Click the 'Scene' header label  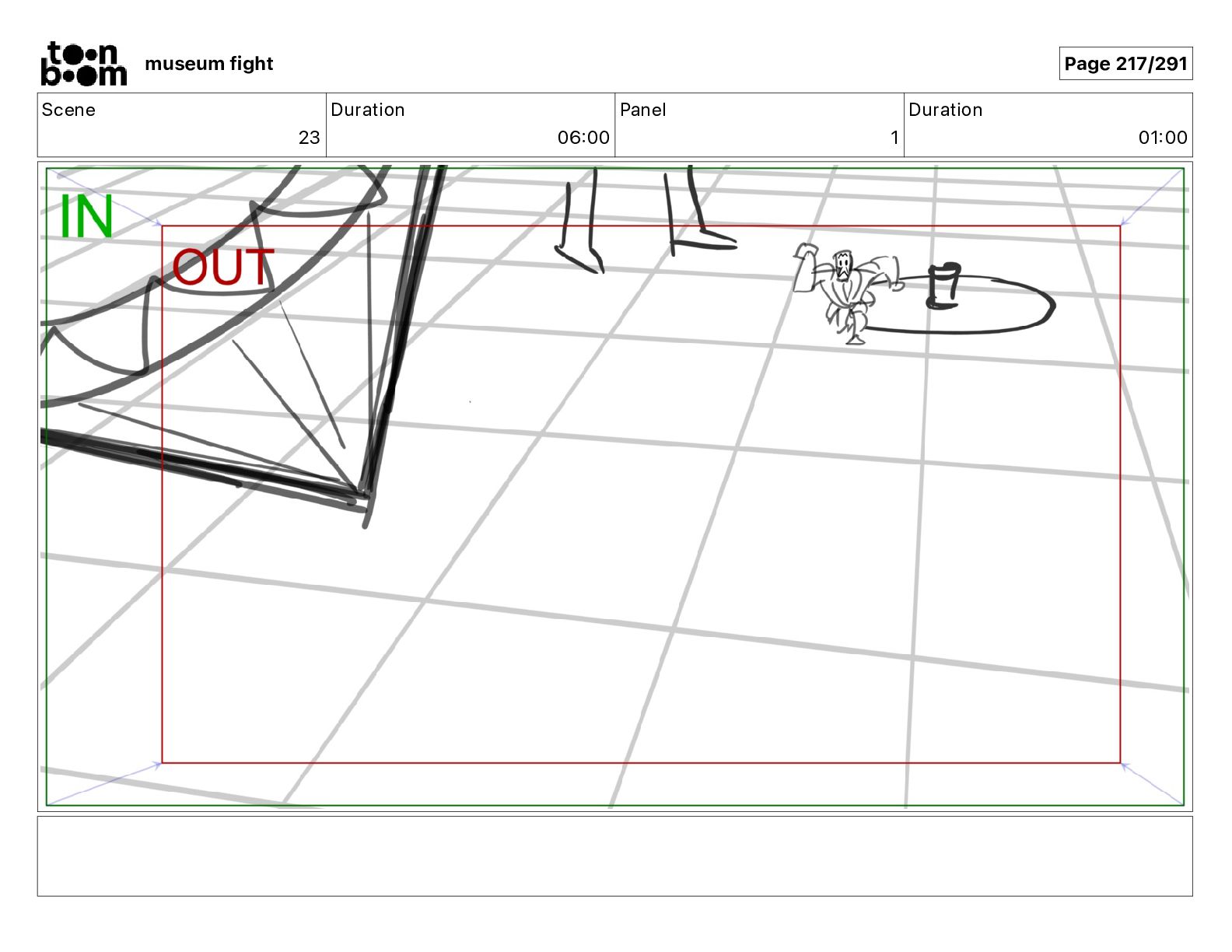[68, 110]
